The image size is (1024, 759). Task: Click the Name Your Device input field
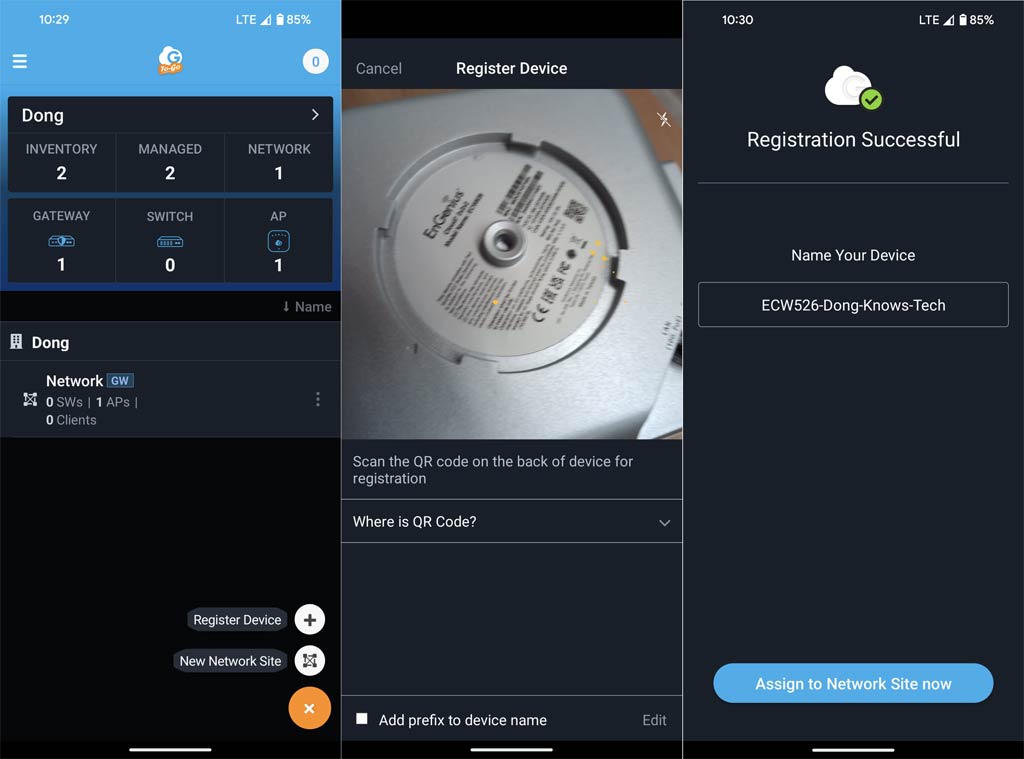pyautogui.click(x=853, y=304)
